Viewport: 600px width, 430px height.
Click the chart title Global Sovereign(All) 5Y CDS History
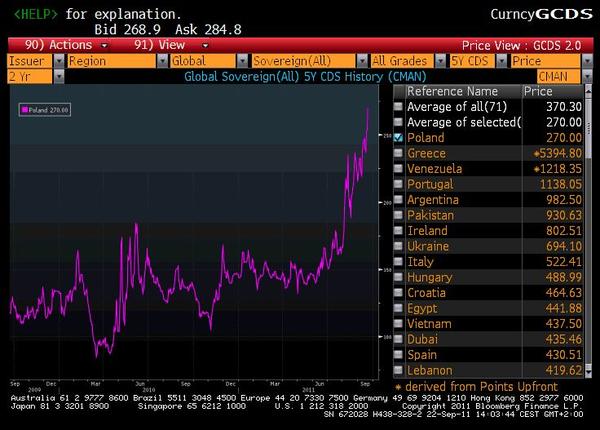point(305,77)
